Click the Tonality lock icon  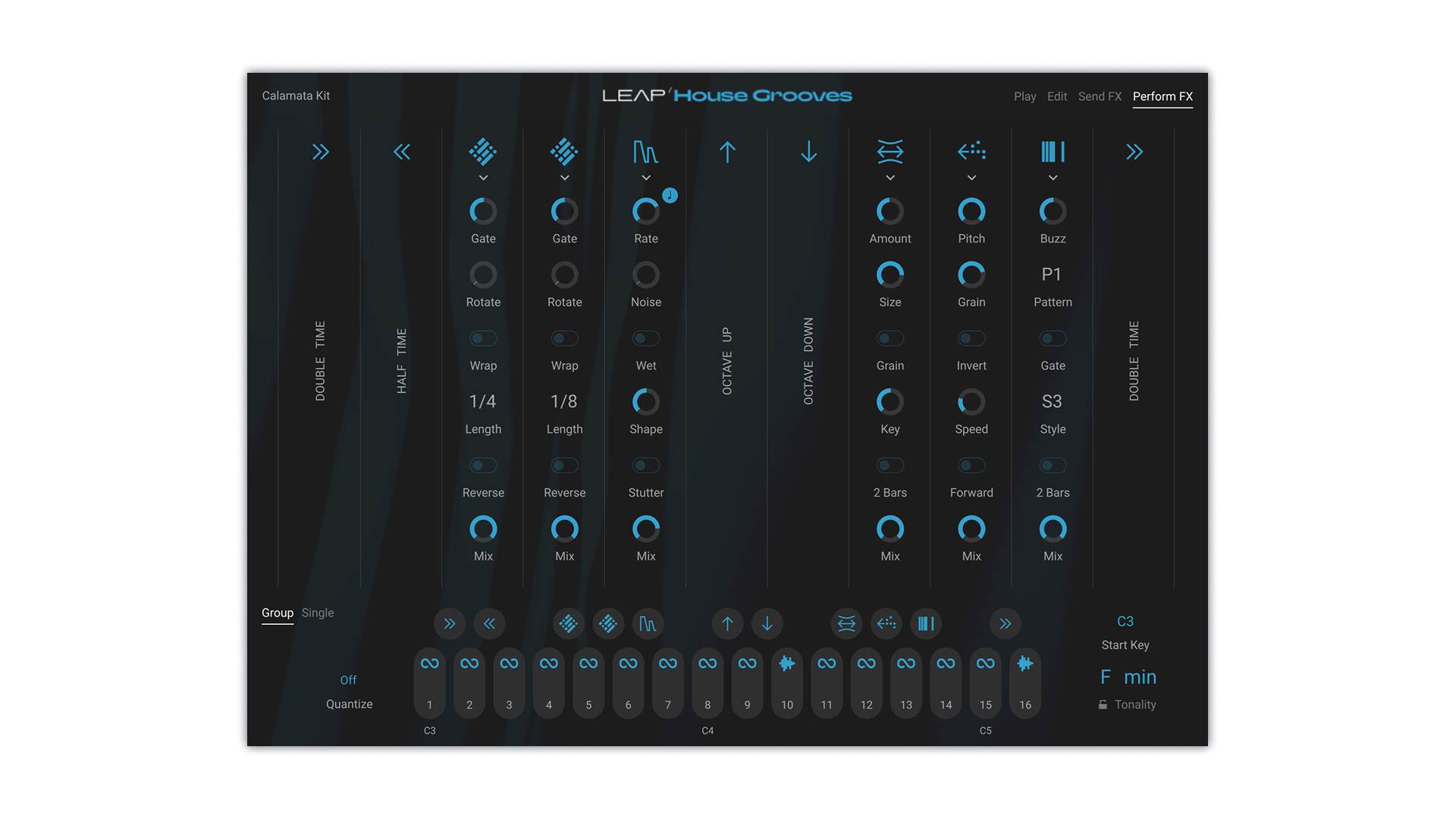click(1103, 705)
